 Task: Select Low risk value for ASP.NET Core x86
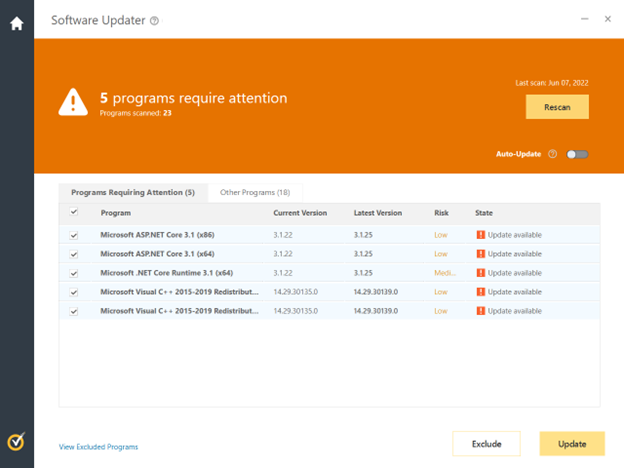(x=441, y=235)
